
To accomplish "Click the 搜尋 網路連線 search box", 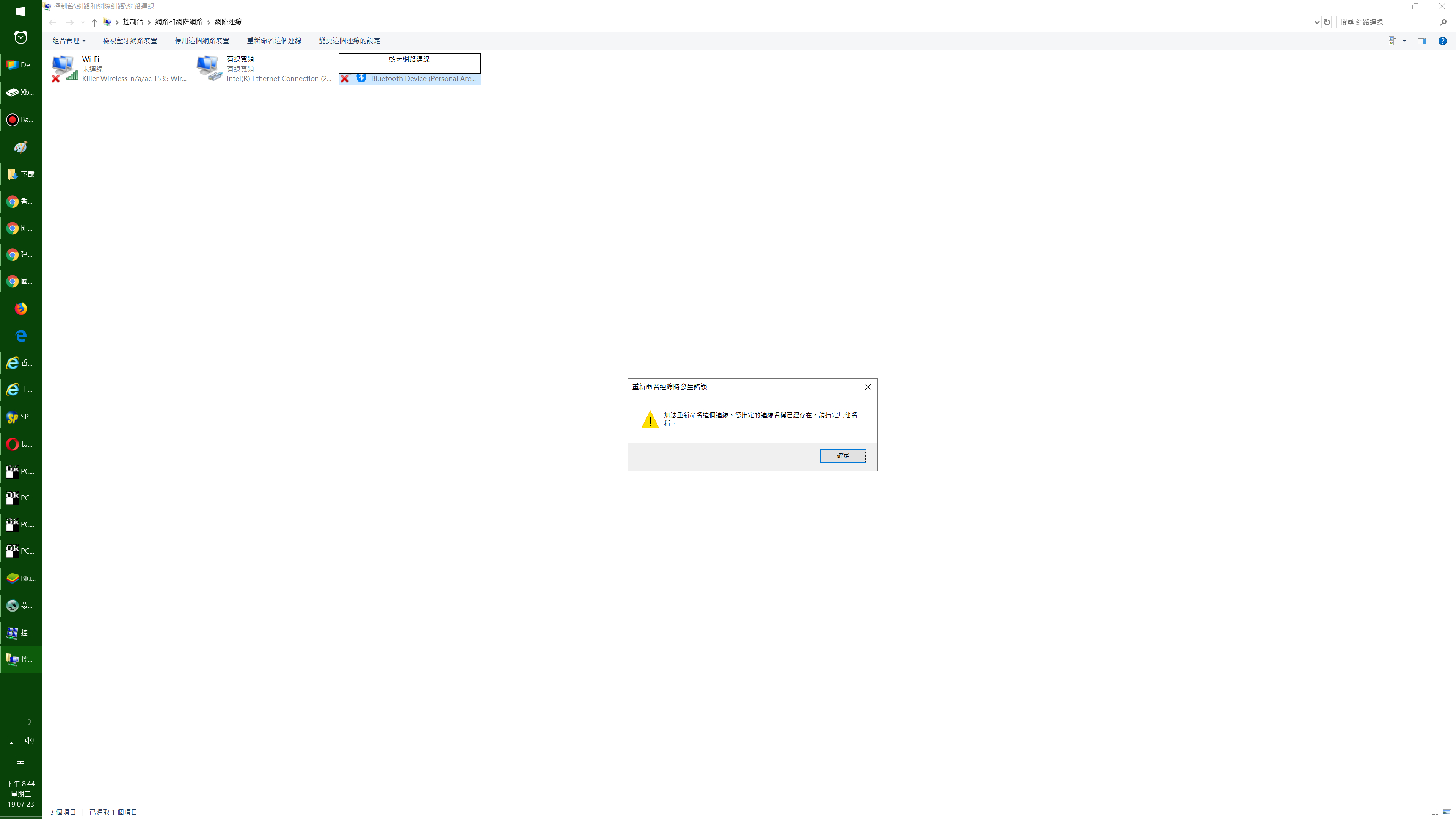I will click(x=1388, y=22).
